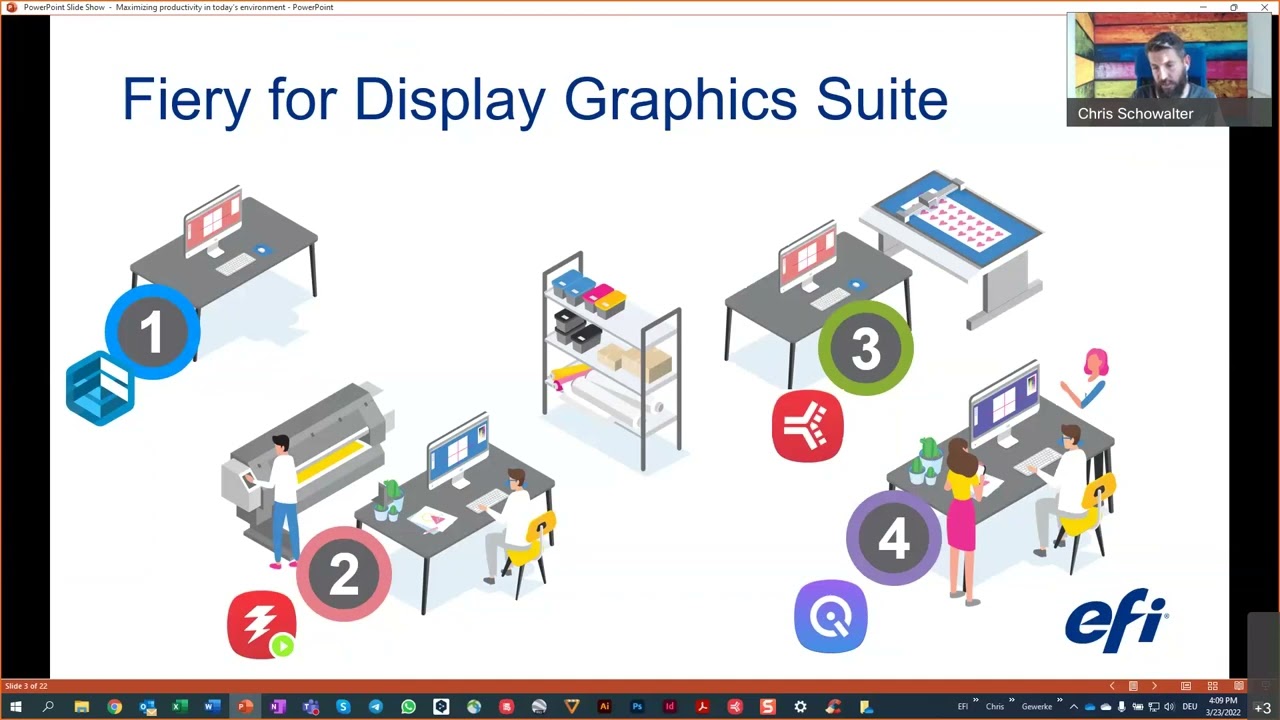Show hidden system tray icons

pos(1076,707)
